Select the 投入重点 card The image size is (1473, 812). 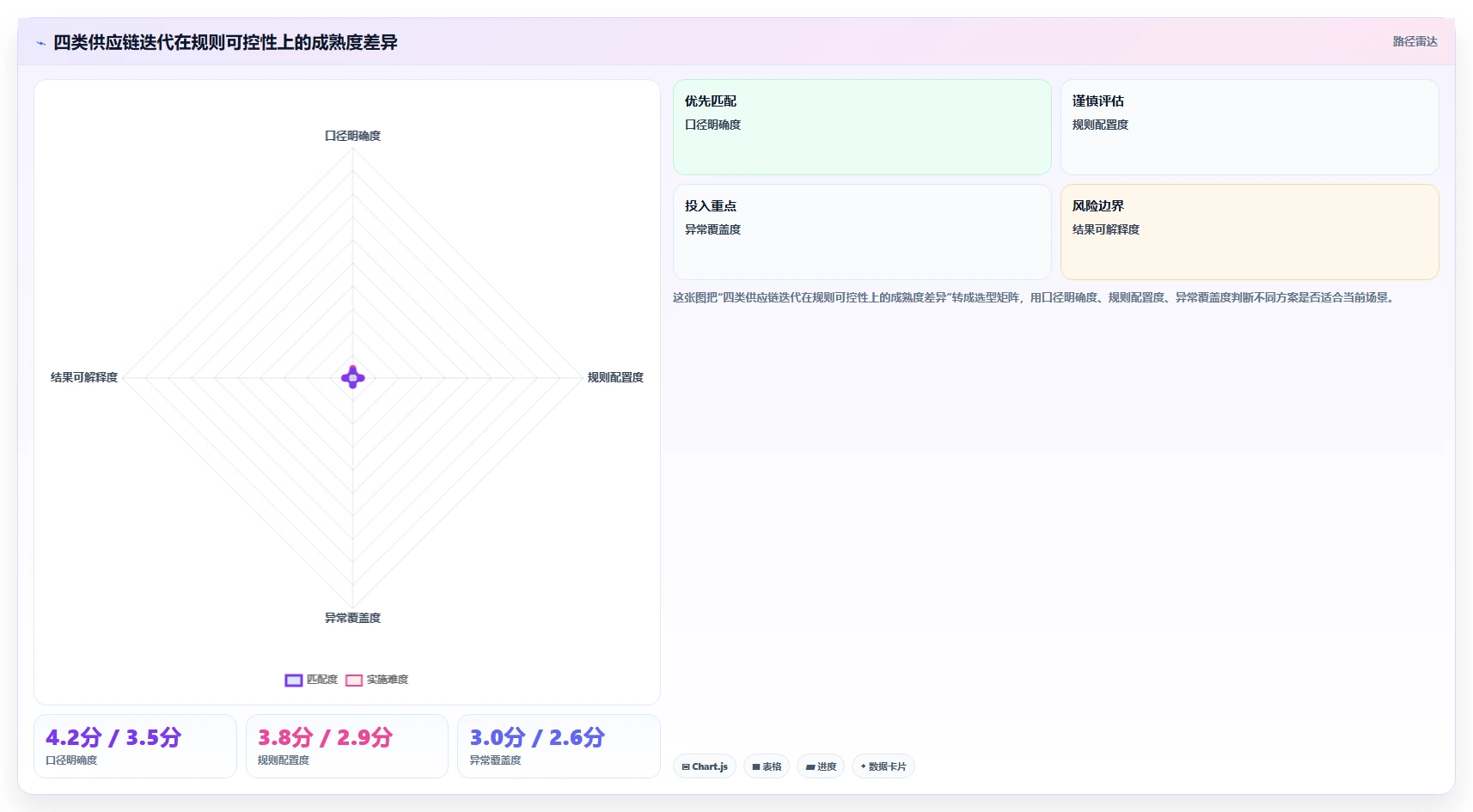[862, 232]
